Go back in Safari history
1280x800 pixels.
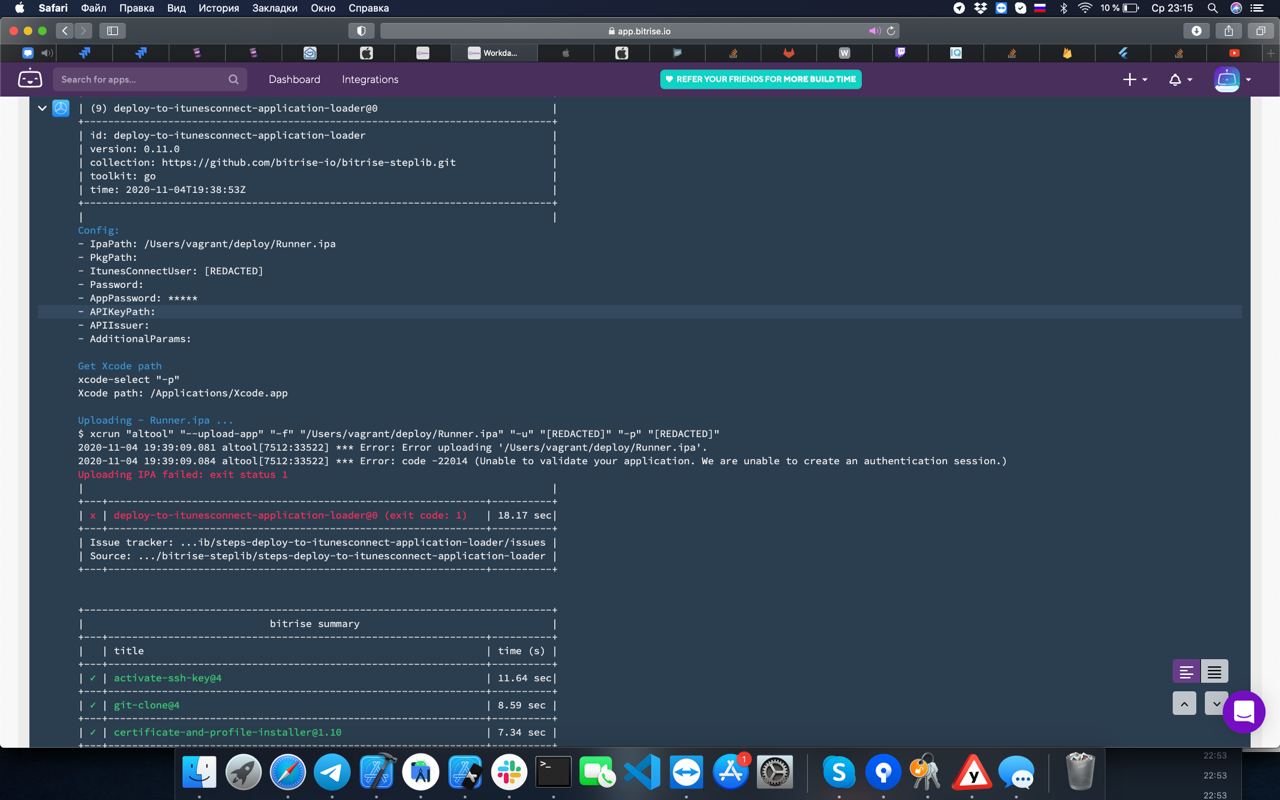(x=65, y=31)
